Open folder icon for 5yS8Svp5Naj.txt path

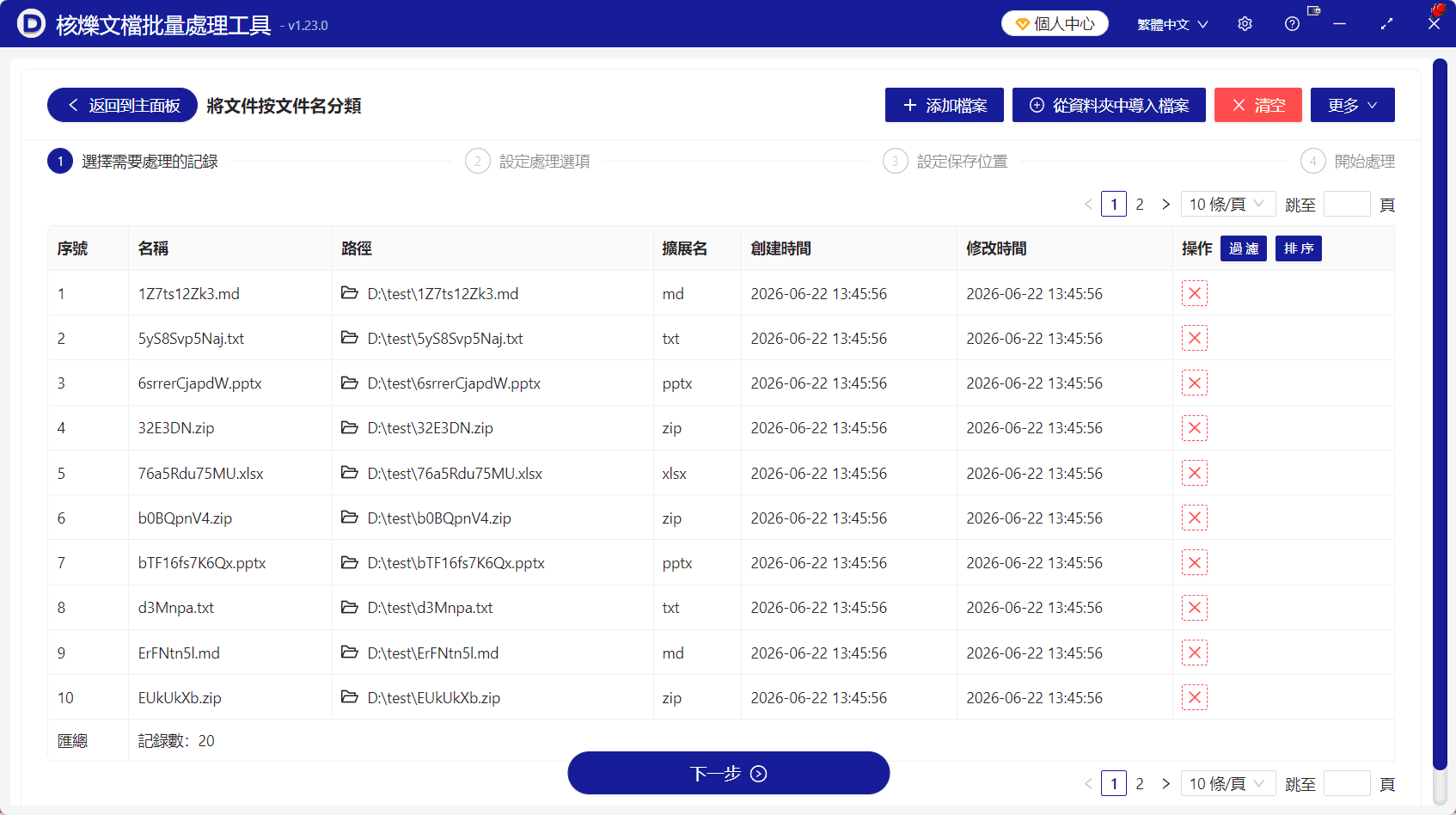[x=349, y=338]
